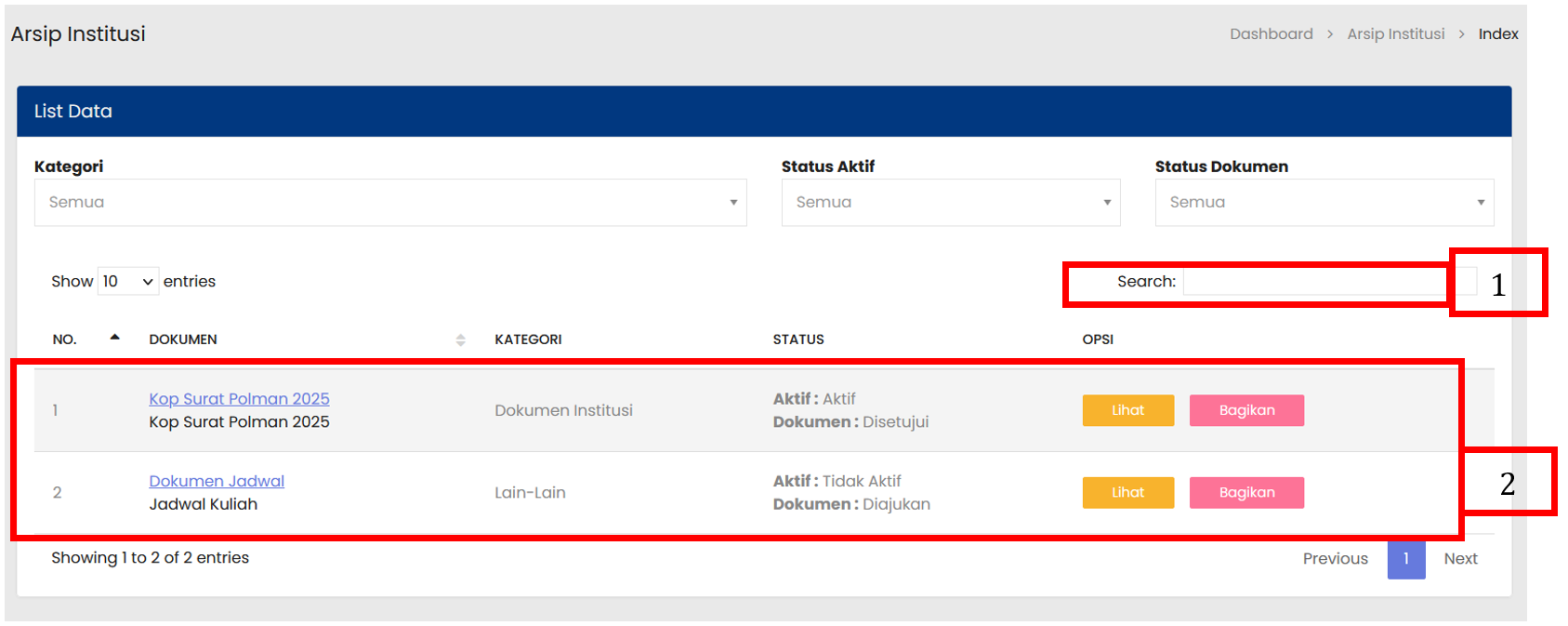Screen dimensions: 1568x626
Task: Focus the Search input field
Action: coord(1314,282)
